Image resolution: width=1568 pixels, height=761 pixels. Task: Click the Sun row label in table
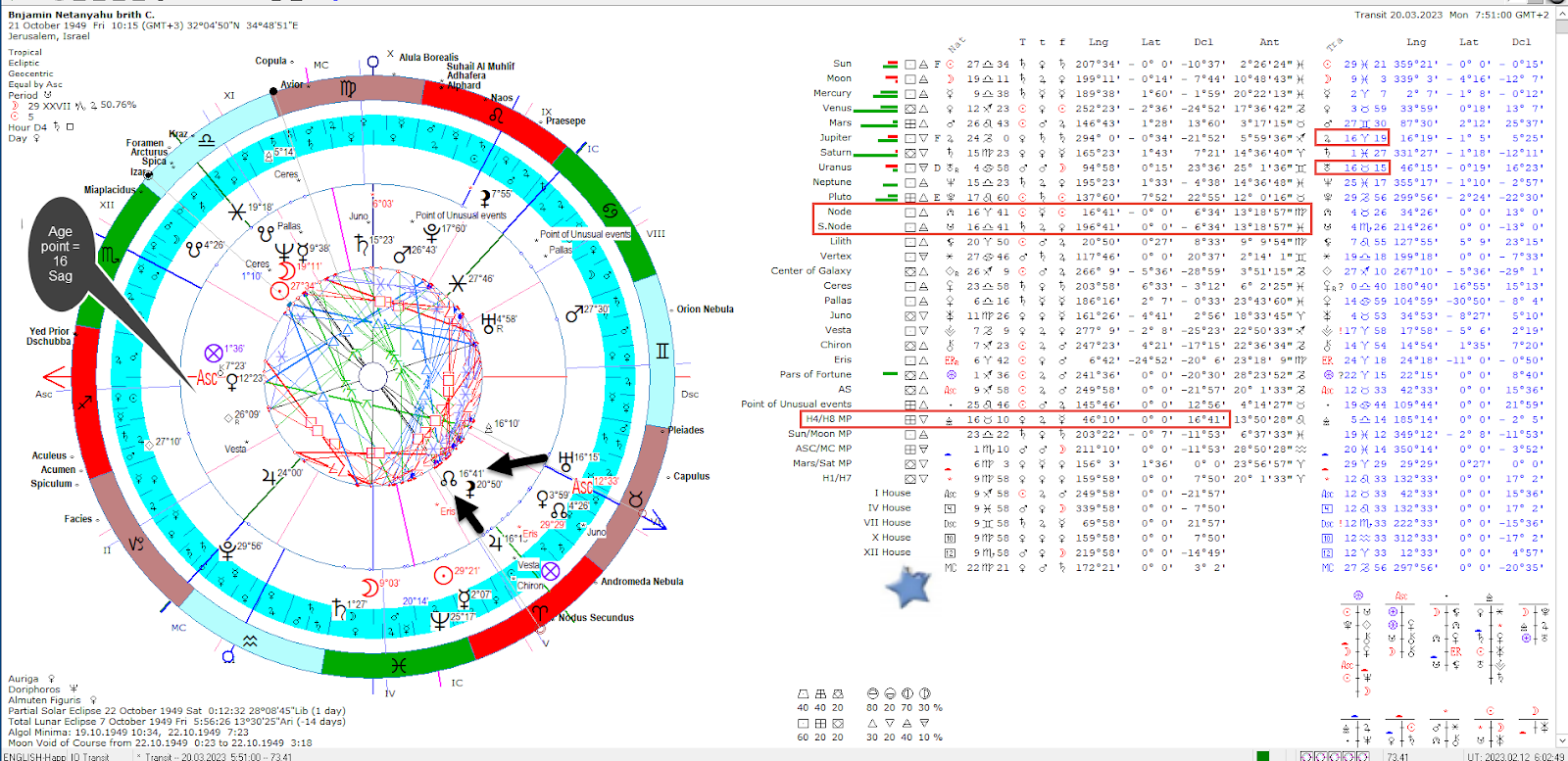(842, 64)
